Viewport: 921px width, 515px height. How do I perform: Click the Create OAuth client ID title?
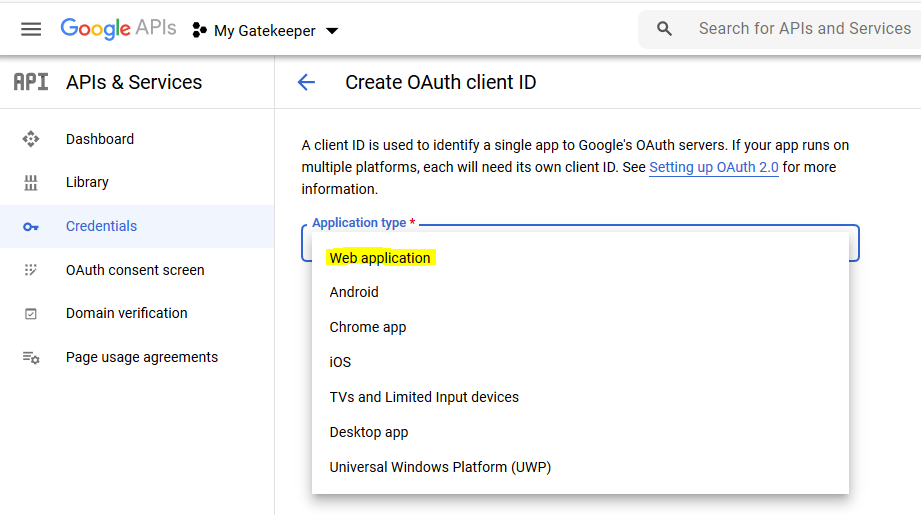tap(441, 82)
